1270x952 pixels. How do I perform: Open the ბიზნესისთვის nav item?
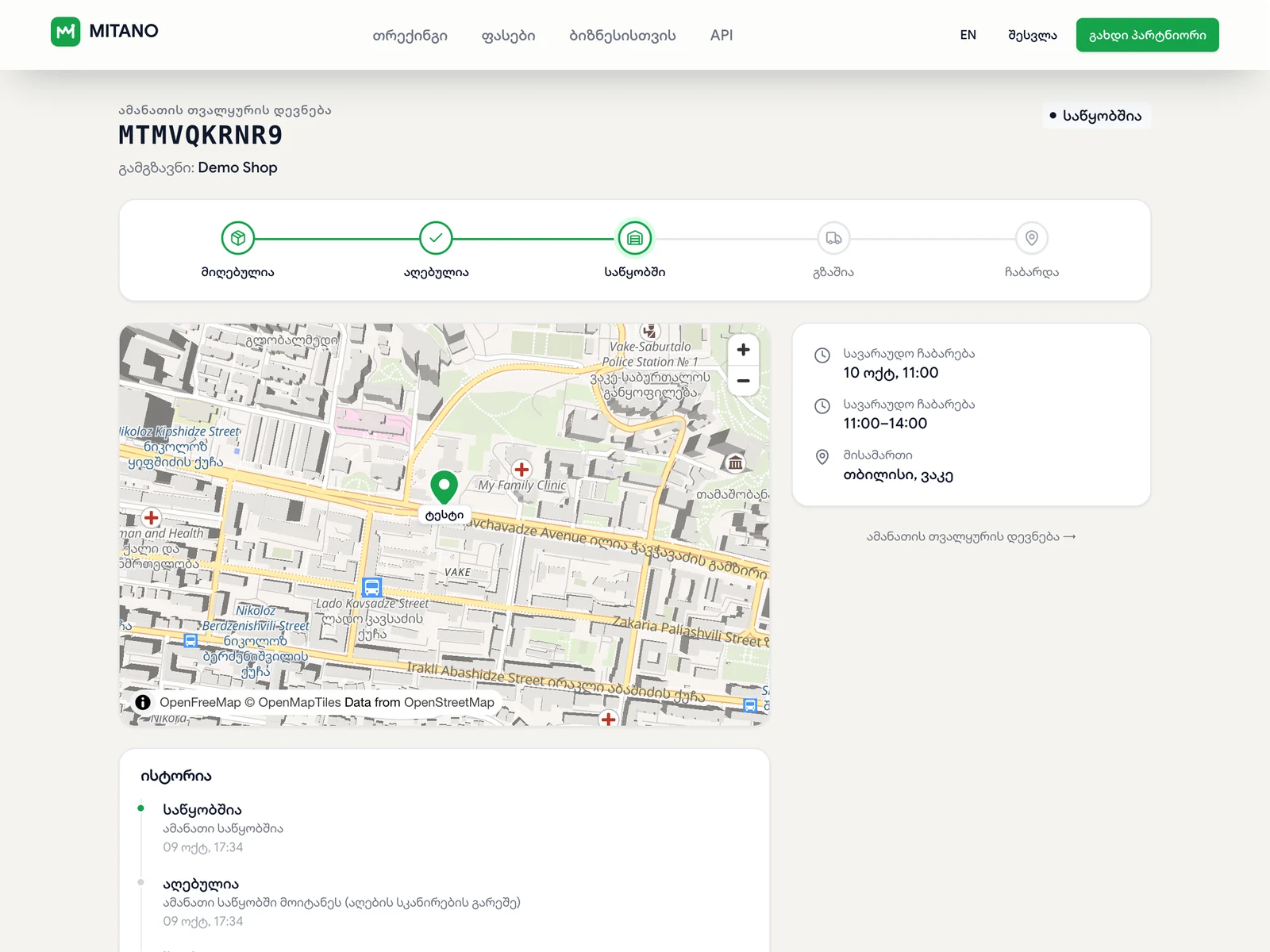(x=622, y=36)
